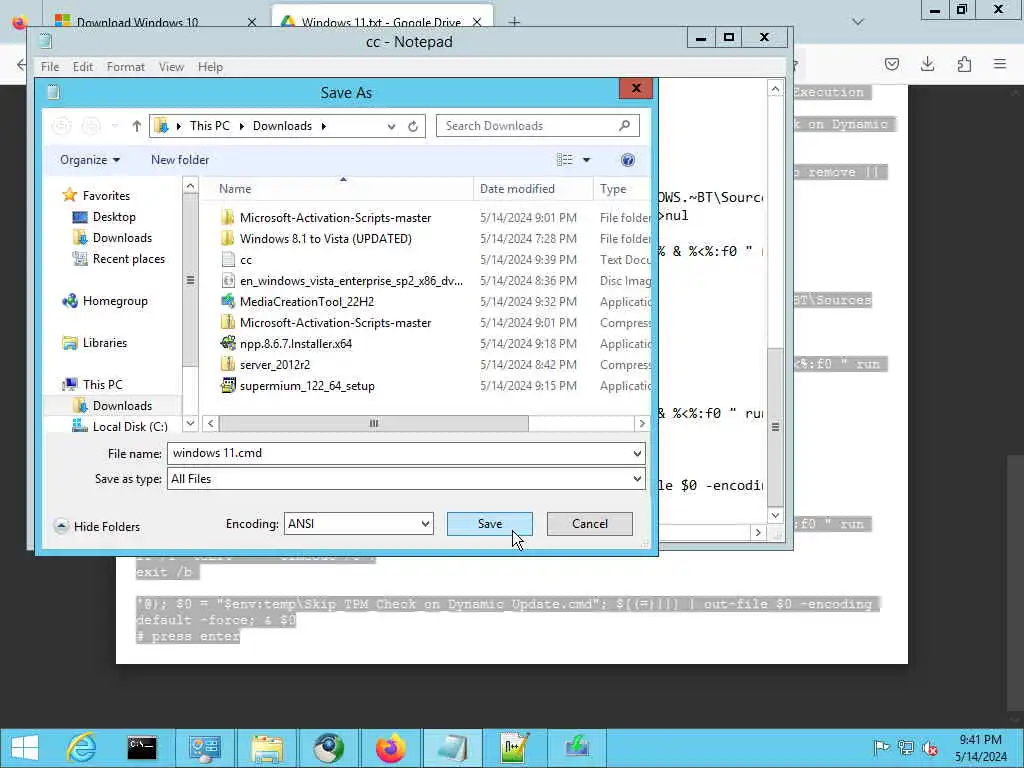Select Favorites in navigation pane
The width and height of the screenshot is (1024, 768).
click(x=106, y=196)
